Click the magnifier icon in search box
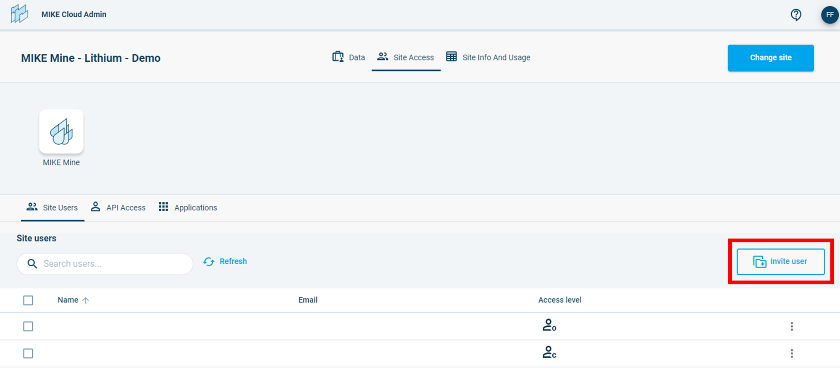 tap(32, 263)
